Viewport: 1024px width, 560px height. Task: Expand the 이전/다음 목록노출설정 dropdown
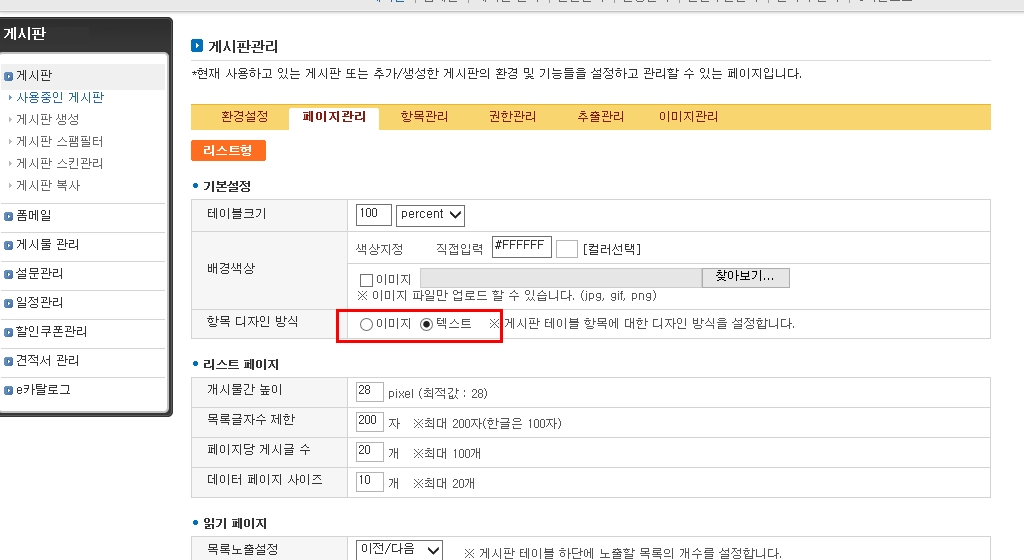pos(399,550)
